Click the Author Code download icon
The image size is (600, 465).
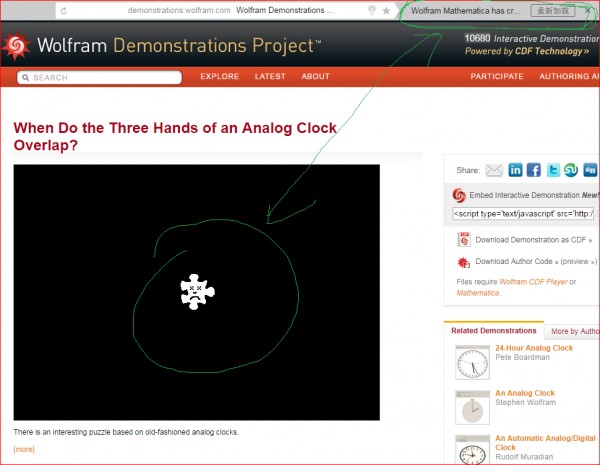click(x=463, y=262)
